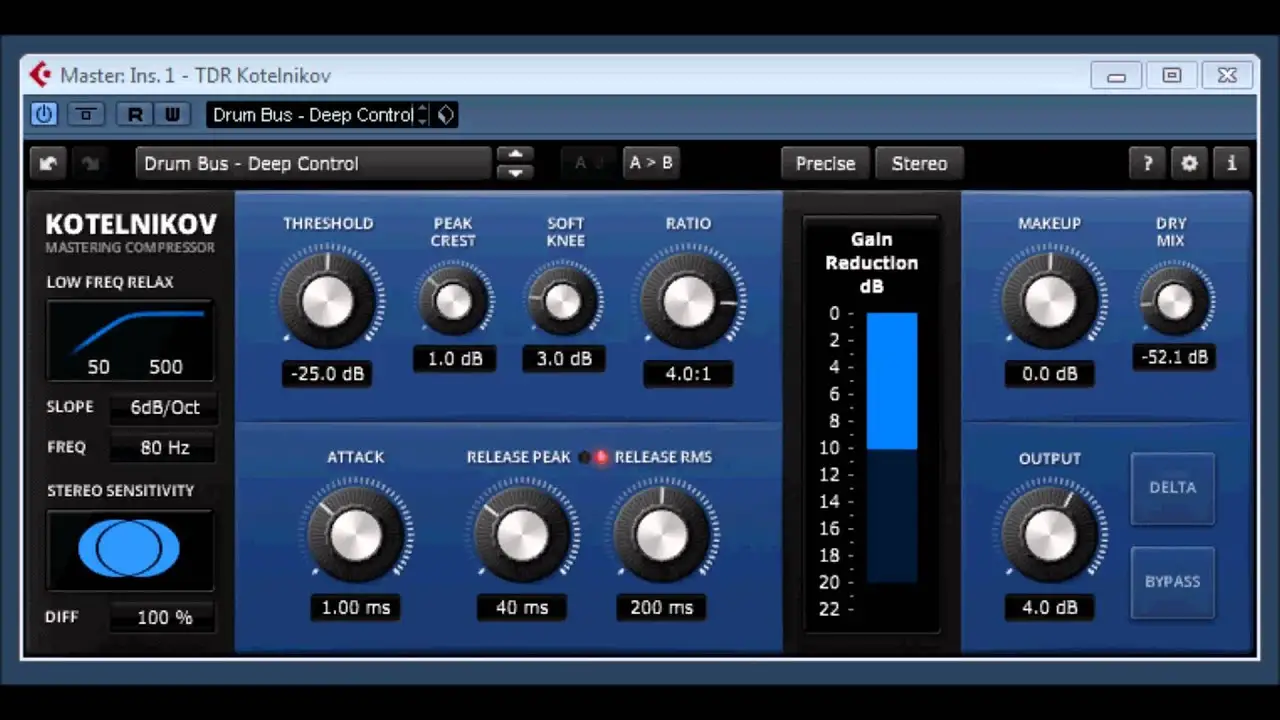Click the Release RMS value 200 ms

click(x=661, y=607)
